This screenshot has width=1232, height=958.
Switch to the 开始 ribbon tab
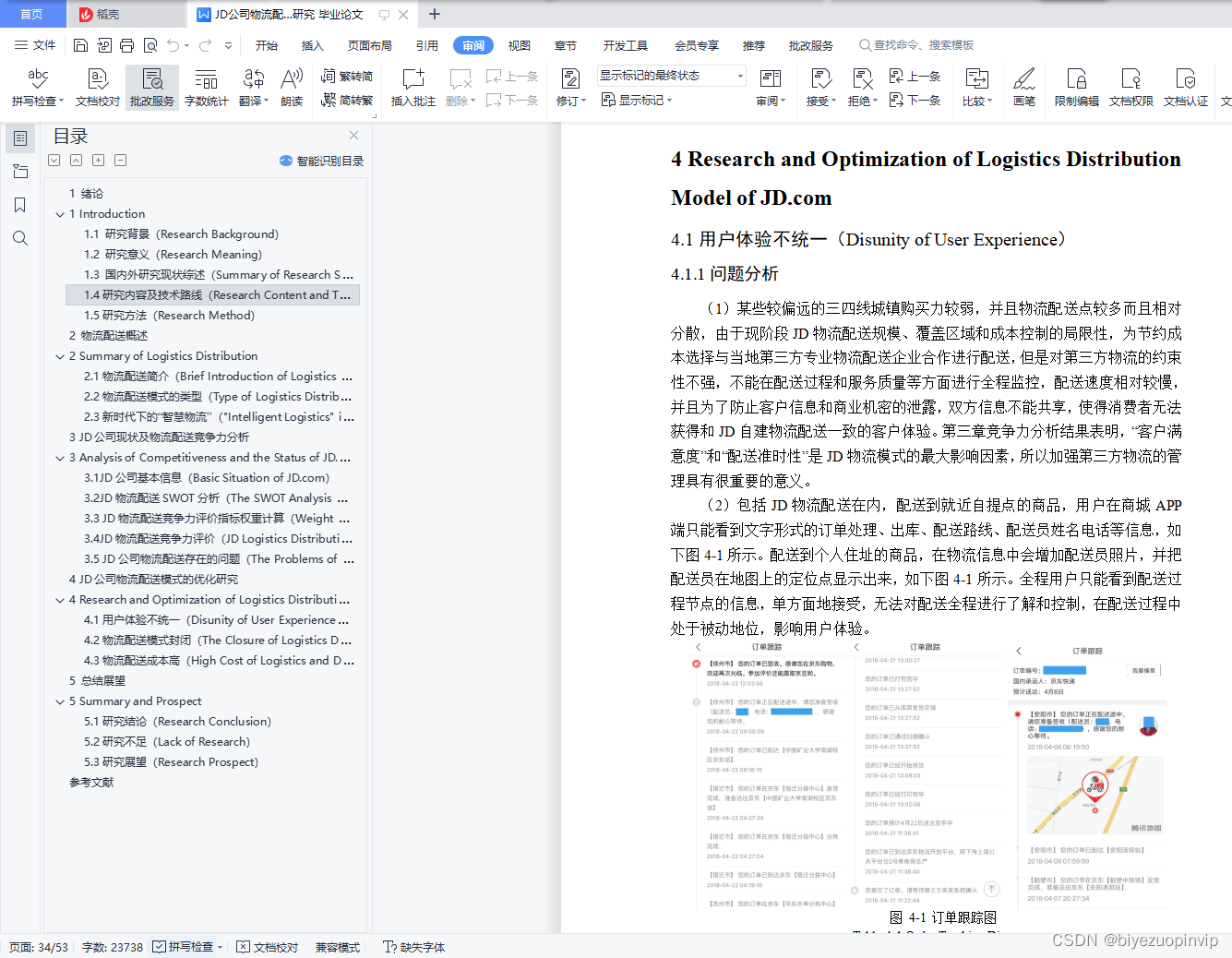pos(267,45)
